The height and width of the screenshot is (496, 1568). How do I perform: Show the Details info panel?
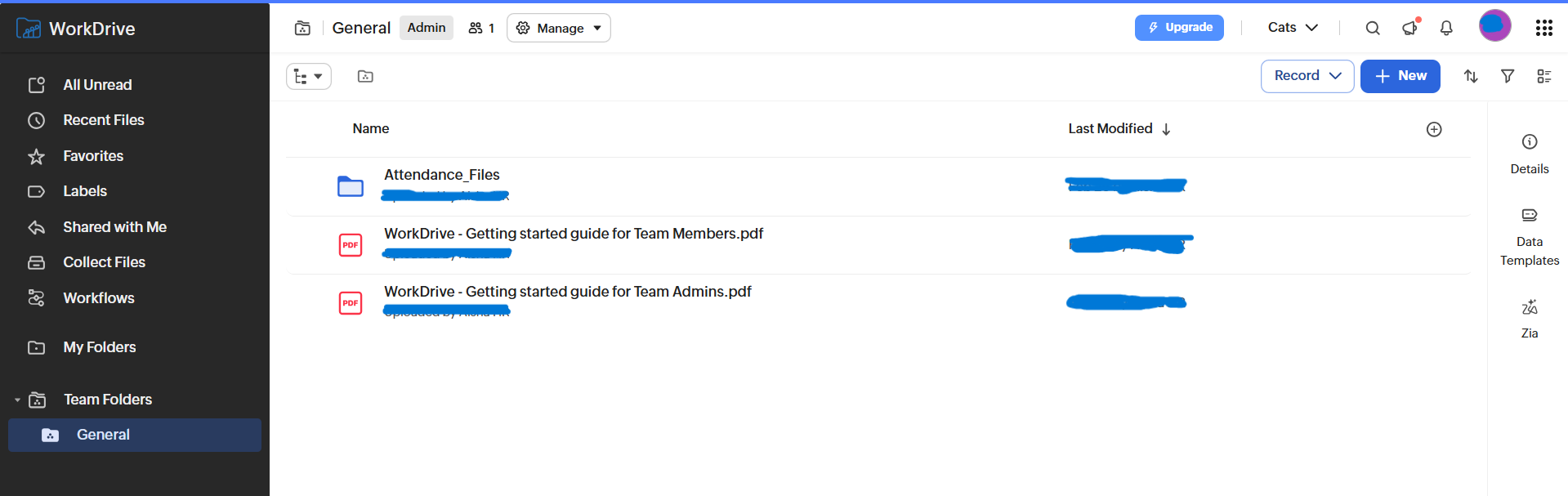(x=1530, y=153)
